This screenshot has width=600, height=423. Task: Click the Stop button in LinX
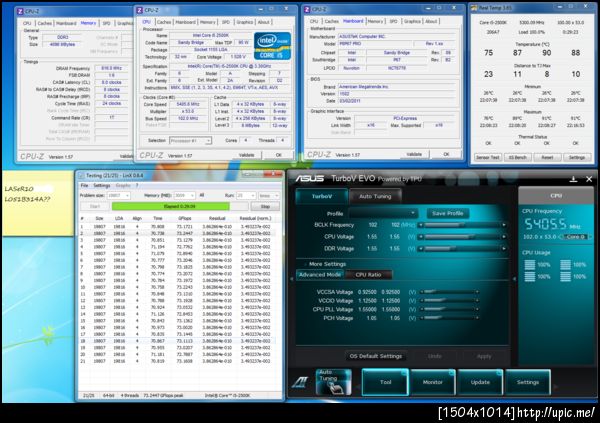pos(265,206)
